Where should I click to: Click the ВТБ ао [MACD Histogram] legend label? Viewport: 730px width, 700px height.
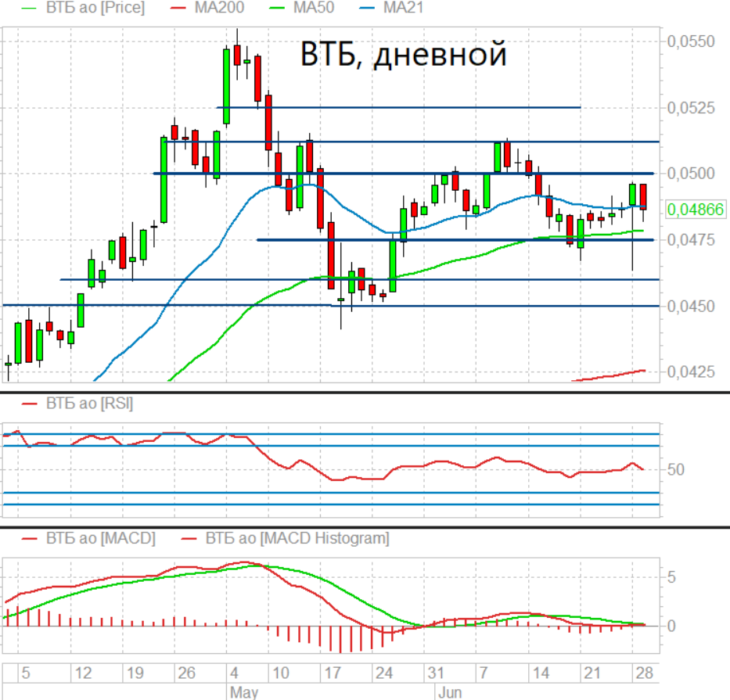click(x=297, y=538)
